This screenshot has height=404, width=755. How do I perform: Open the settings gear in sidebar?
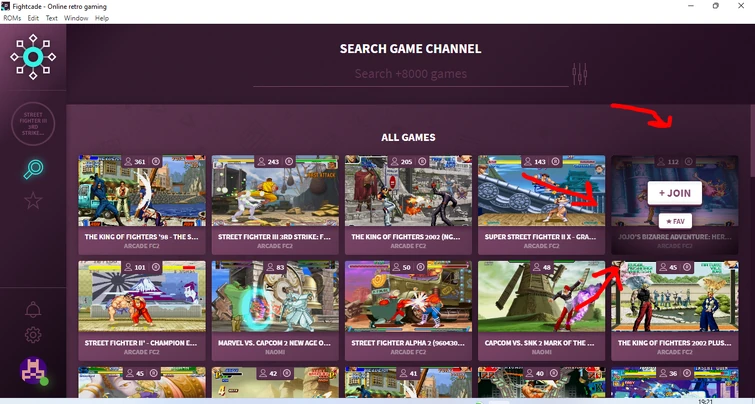[33, 335]
